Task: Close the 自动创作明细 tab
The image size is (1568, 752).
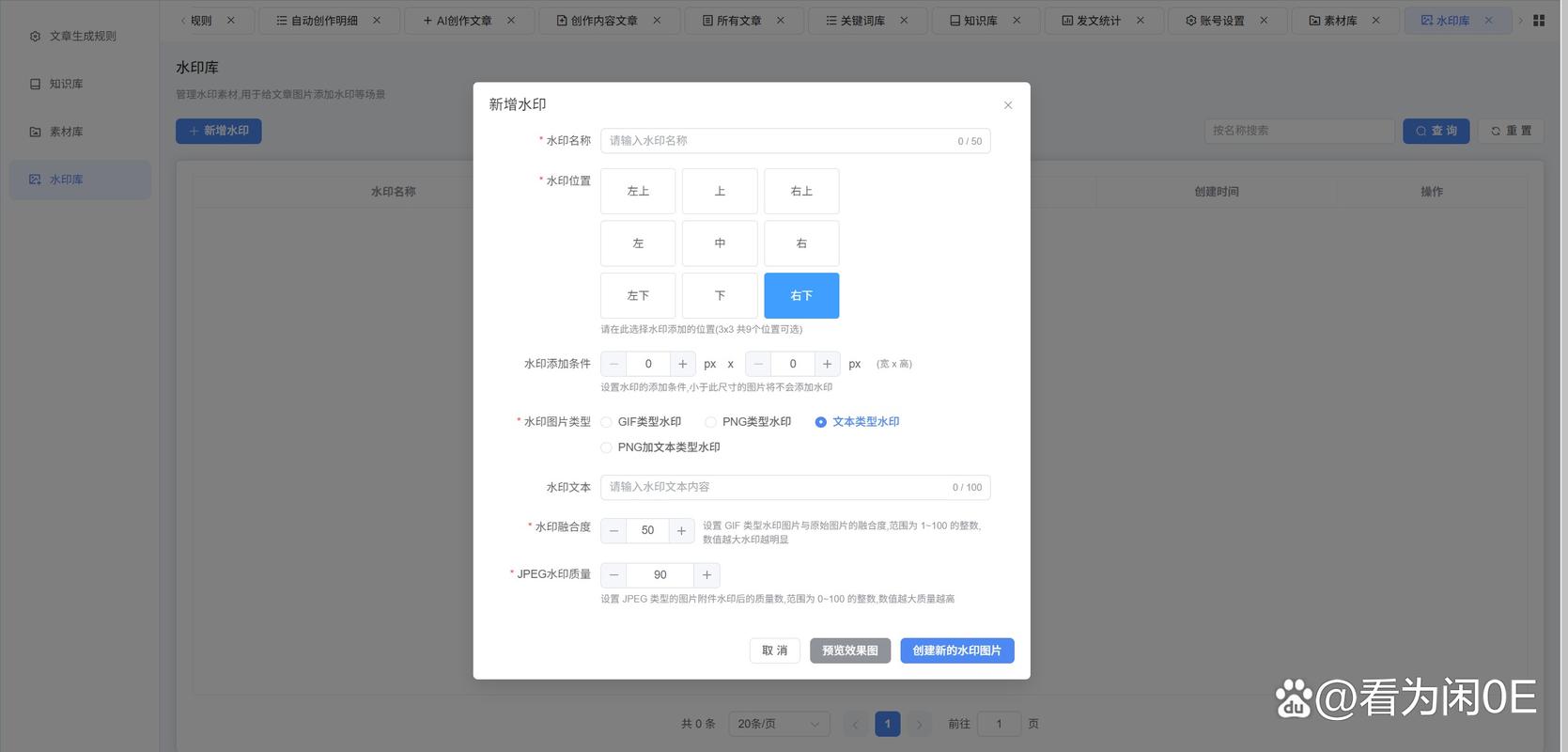Action: click(x=377, y=21)
